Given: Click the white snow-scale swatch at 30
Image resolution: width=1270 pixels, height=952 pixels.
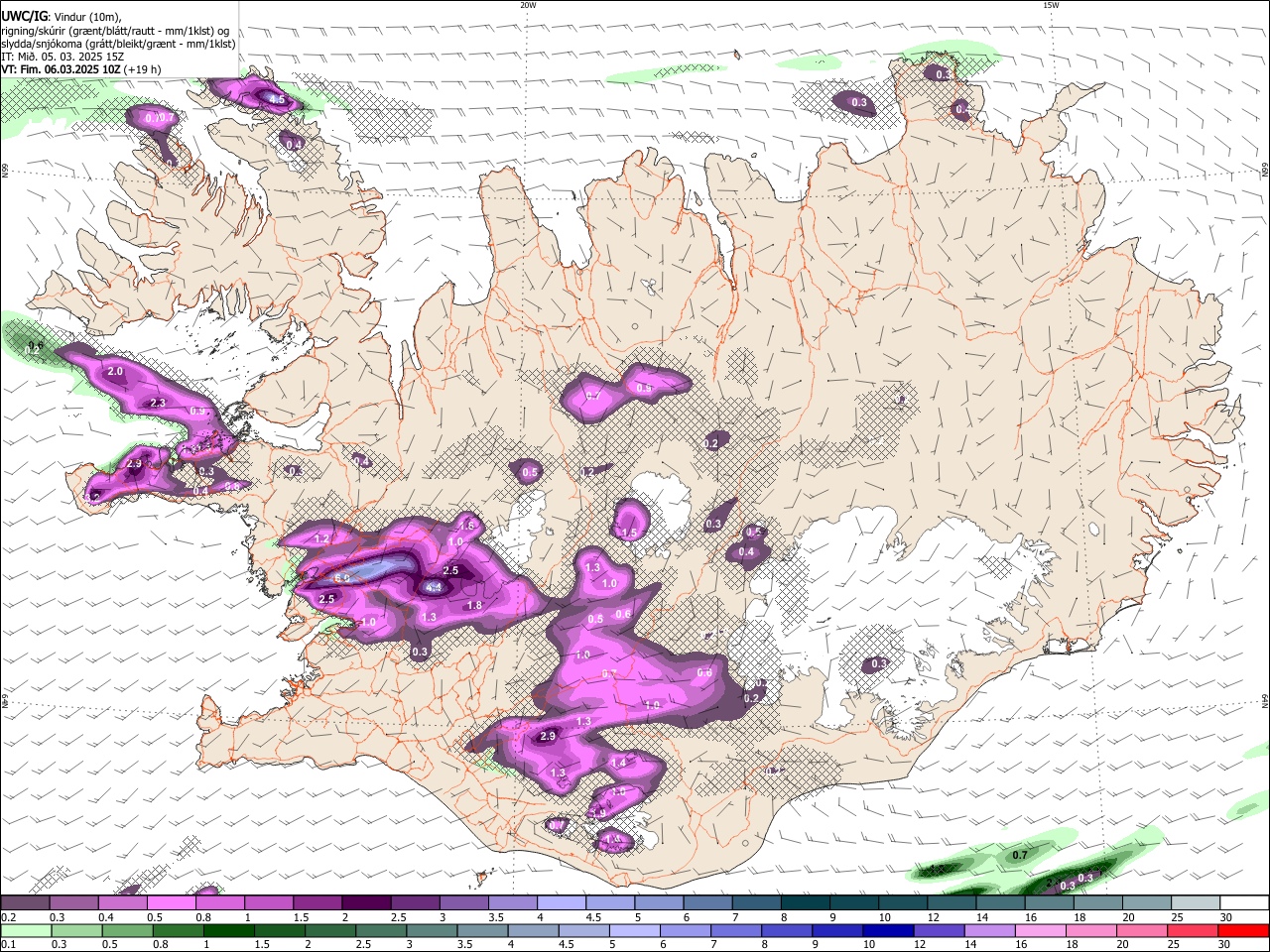Looking at the screenshot, I should (1243, 903).
